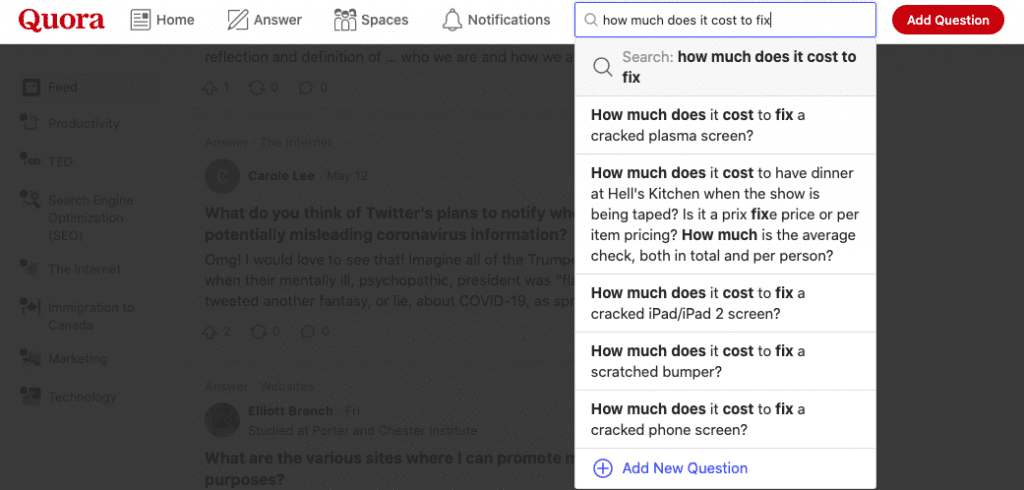Click the Quora logo
This screenshot has height=490, width=1024.
(61, 20)
